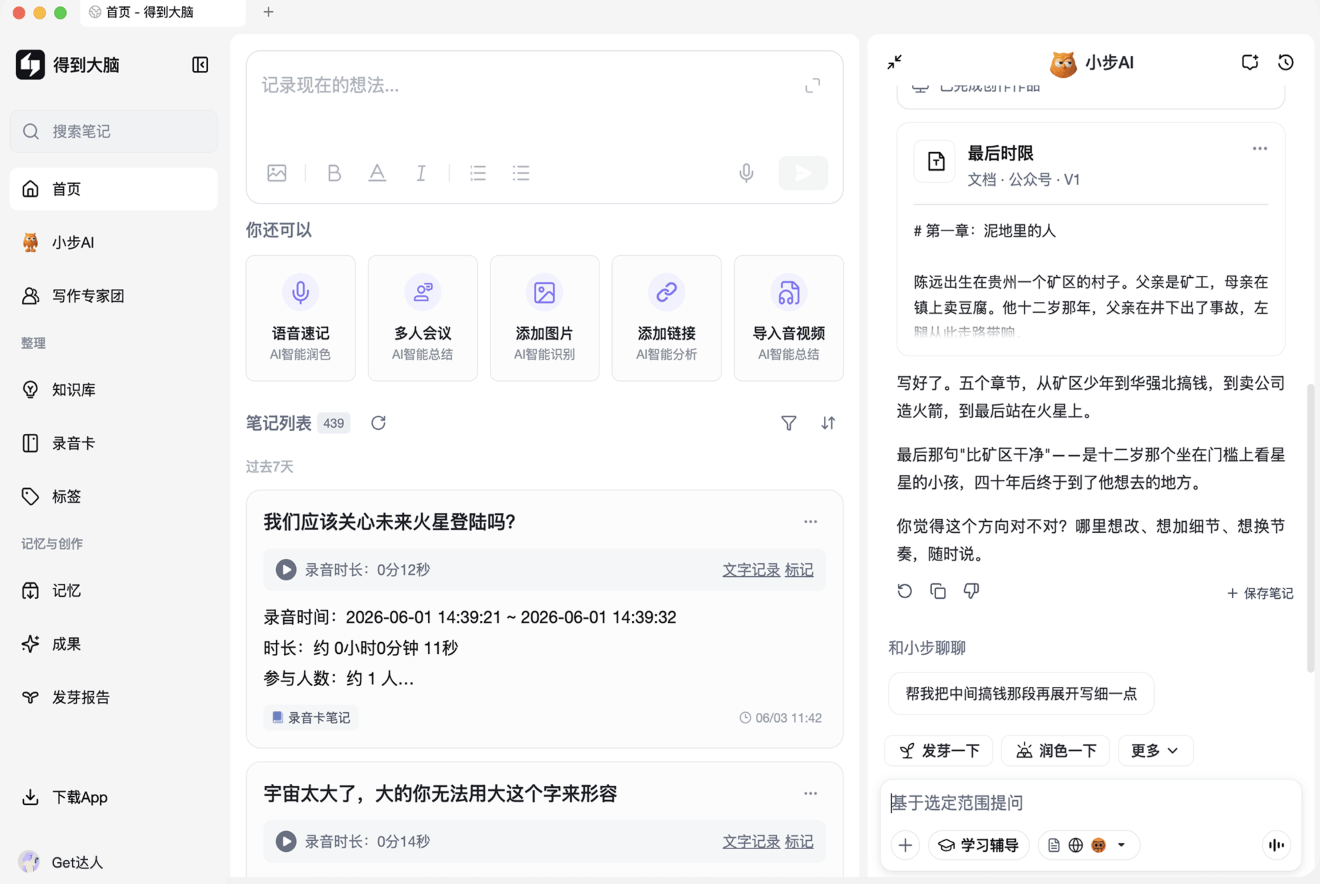Open 记忆 in the sidebar
This screenshot has width=1320, height=884.
[x=113, y=590]
